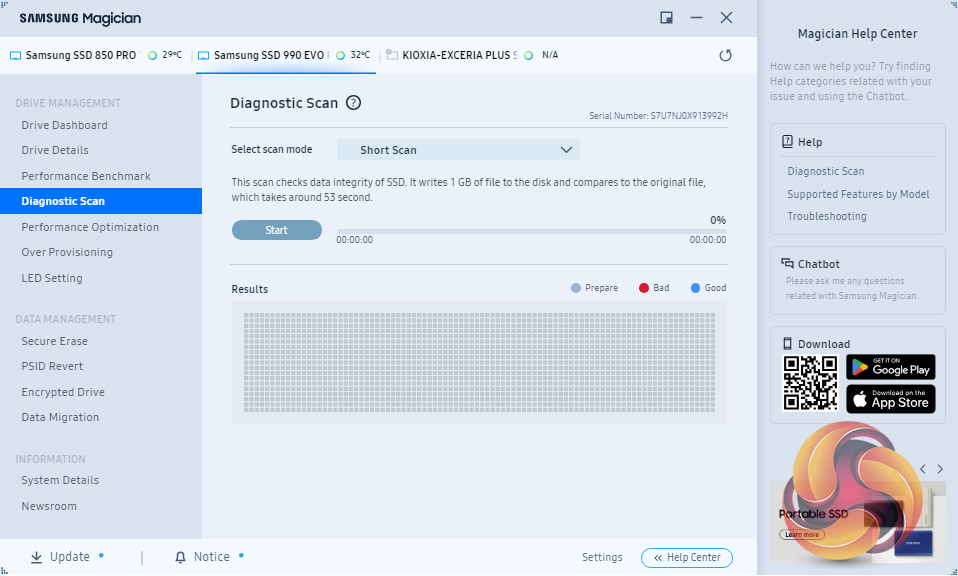Open the Google Play badge

891,367
